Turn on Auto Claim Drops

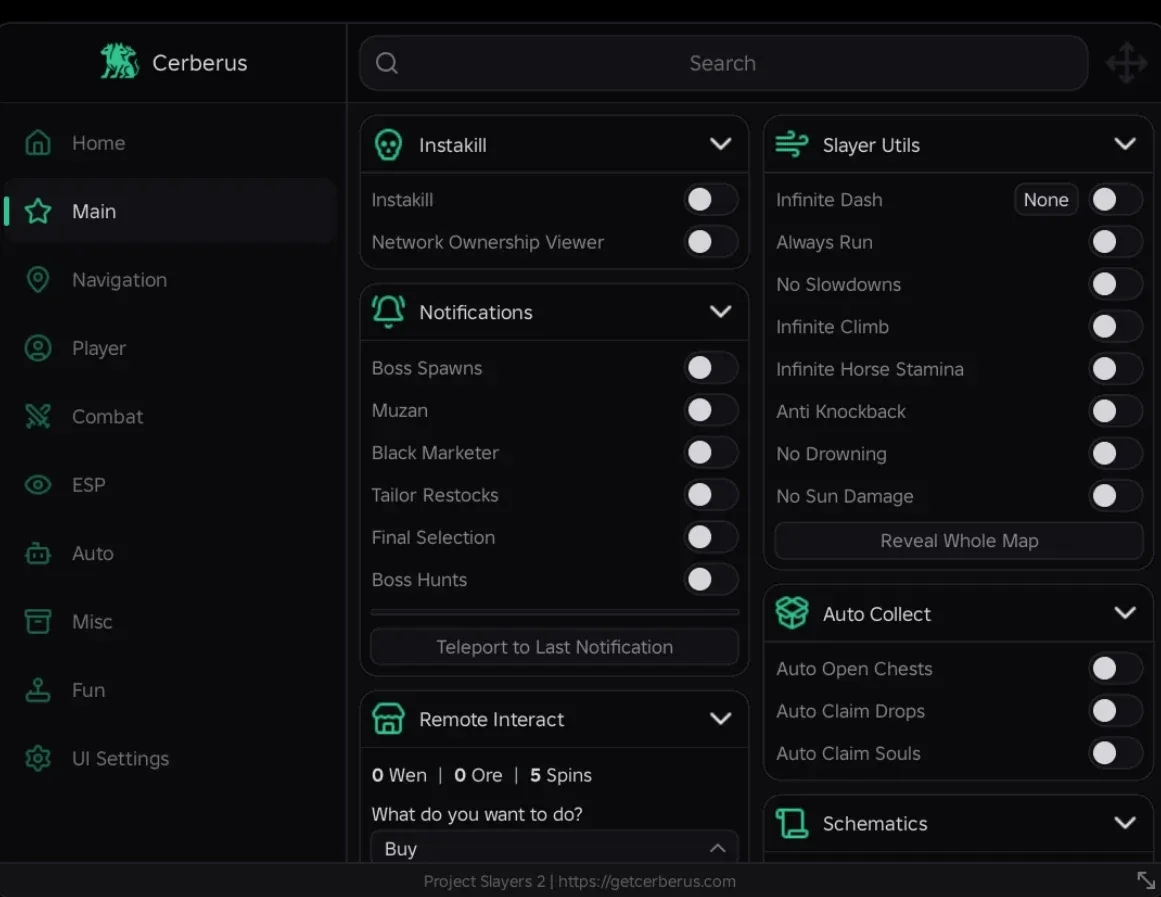(x=1115, y=710)
